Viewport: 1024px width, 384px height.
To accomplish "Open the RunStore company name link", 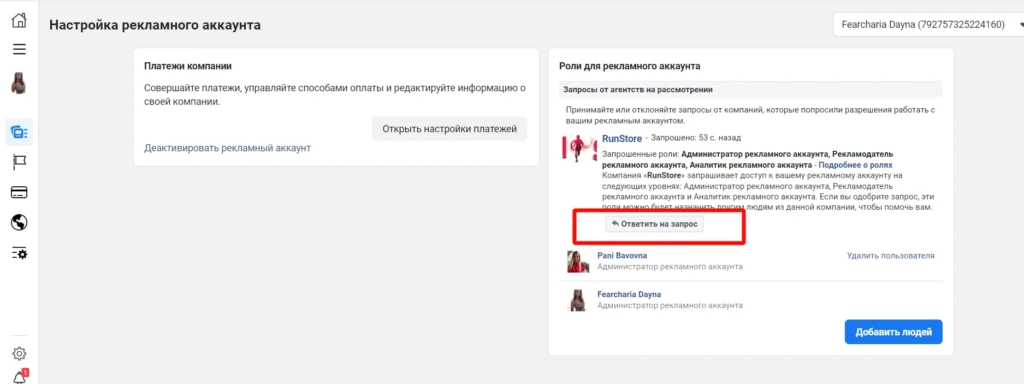I will point(622,138).
